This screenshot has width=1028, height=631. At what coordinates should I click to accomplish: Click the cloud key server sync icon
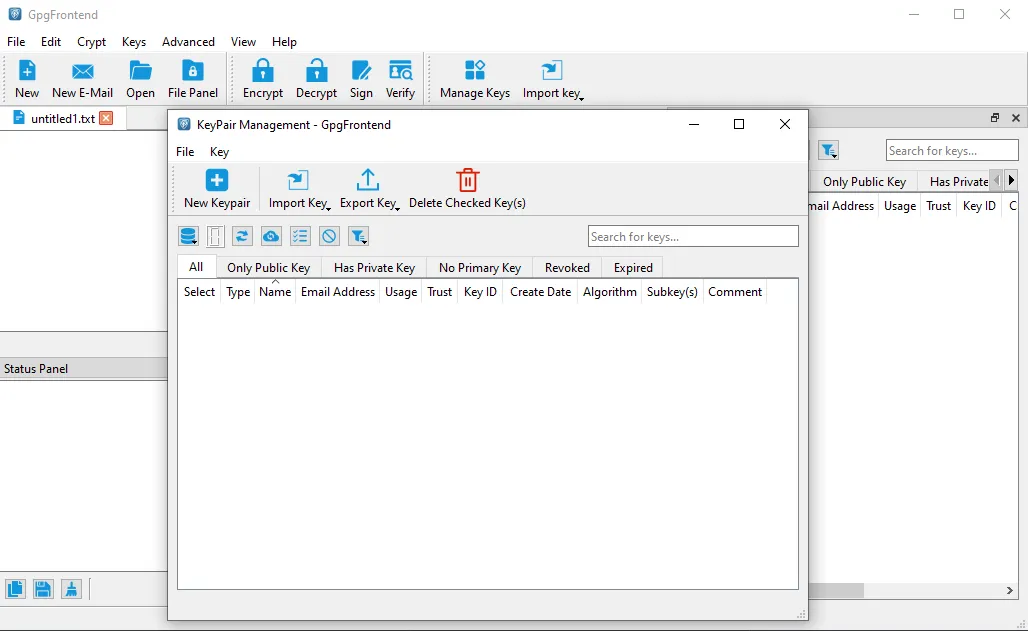click(271, 236)
